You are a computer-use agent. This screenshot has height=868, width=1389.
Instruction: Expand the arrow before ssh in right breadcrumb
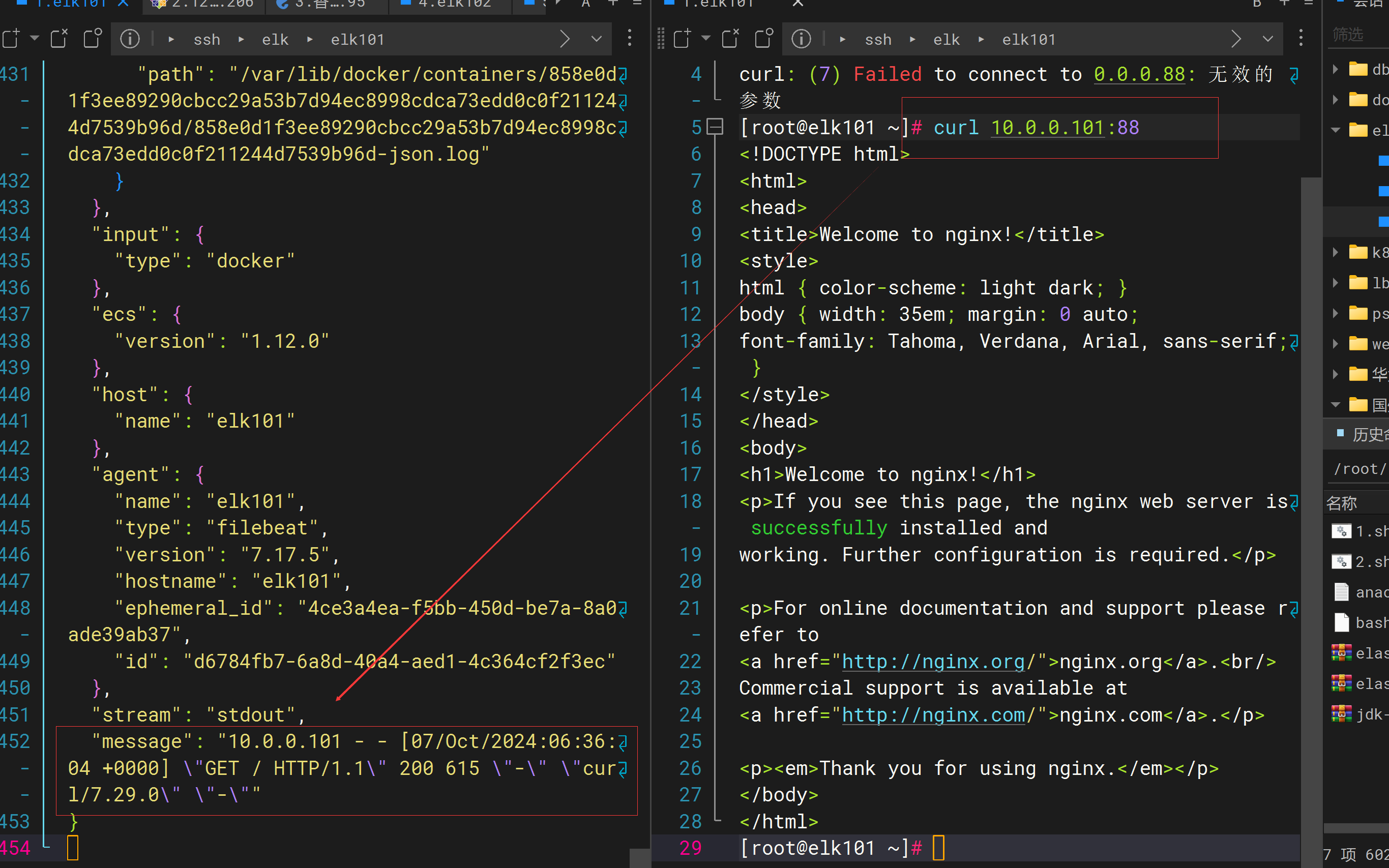point(842,39)
